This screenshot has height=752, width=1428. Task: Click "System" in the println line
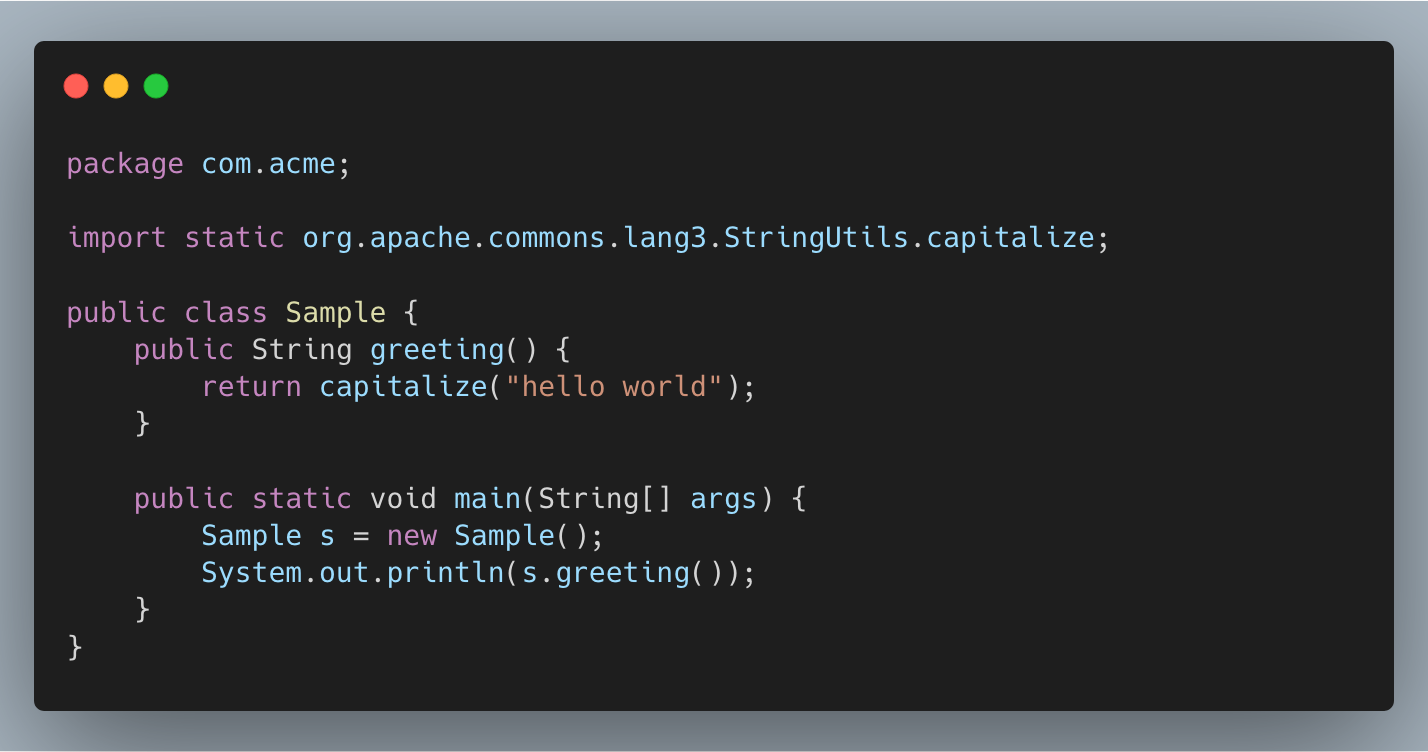coord(251,573)
